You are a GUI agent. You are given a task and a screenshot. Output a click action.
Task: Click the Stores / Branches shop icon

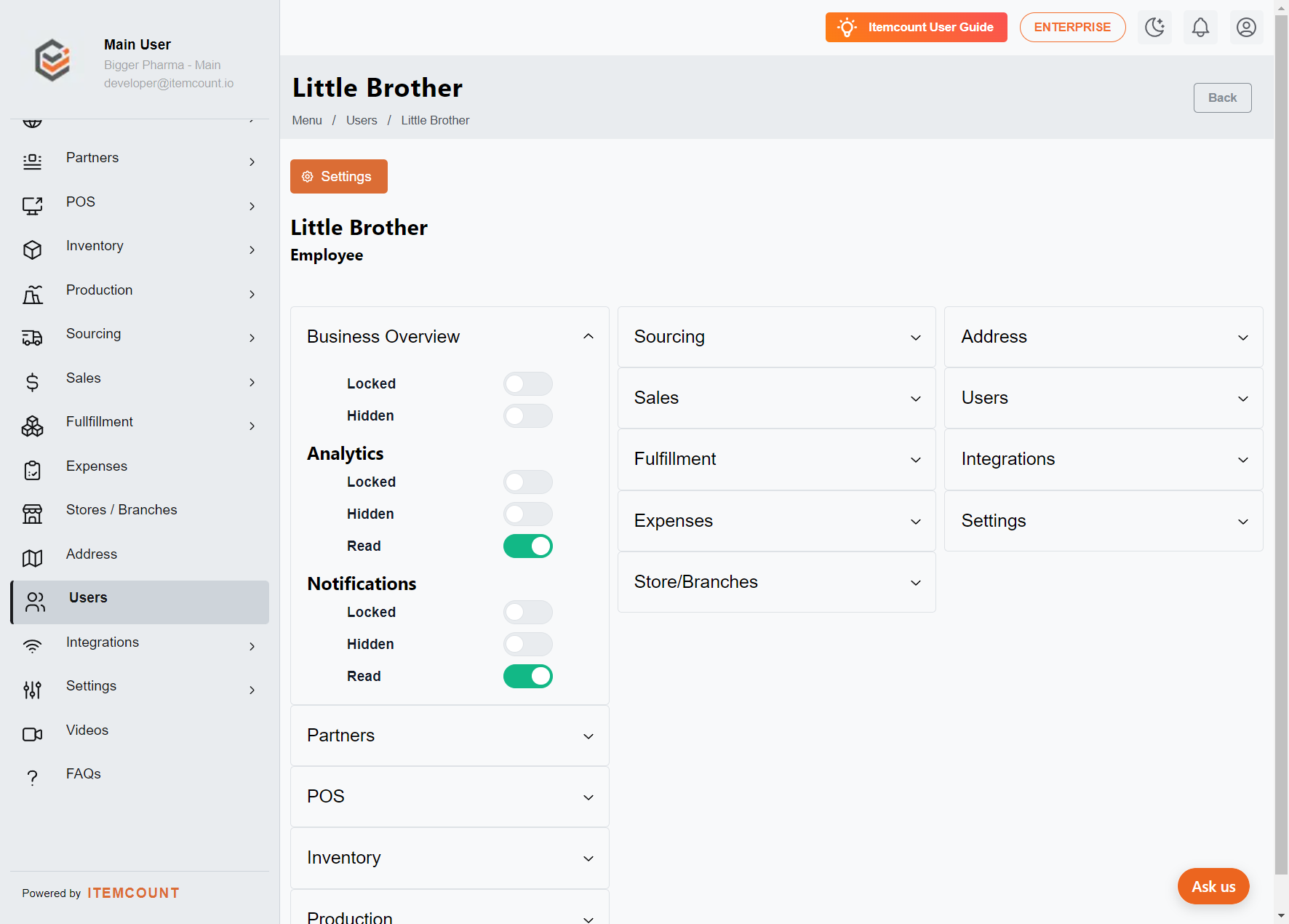pyautogui.click(x=33, y=514)
